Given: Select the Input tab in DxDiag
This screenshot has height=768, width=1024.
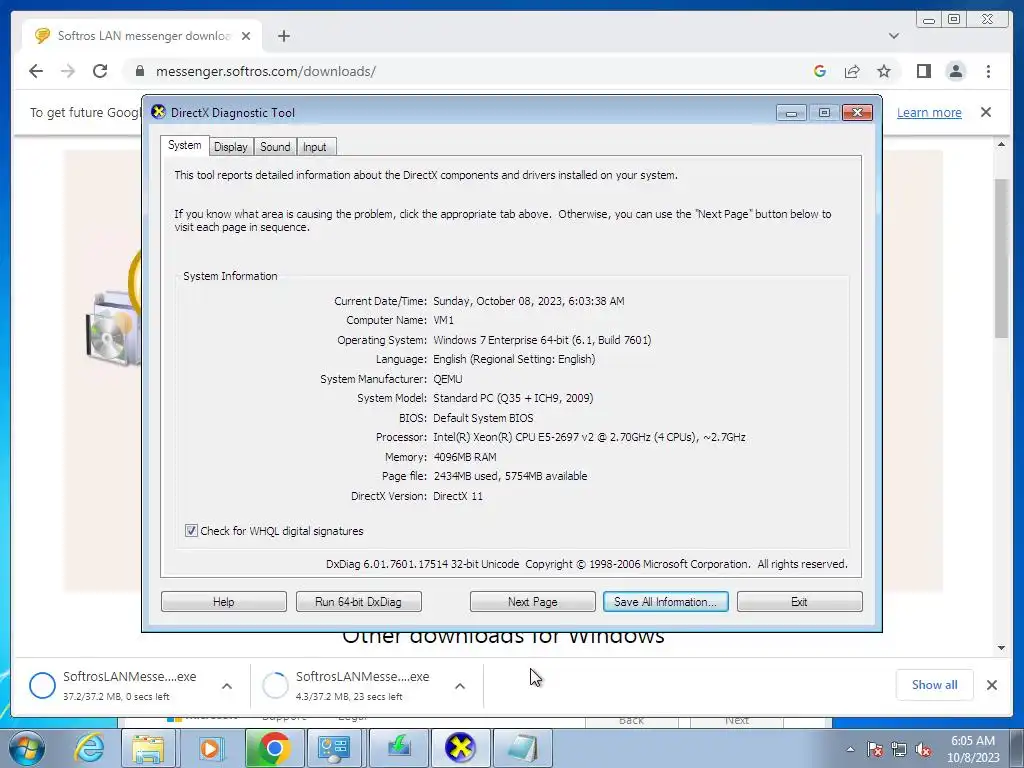Looking at the screenshot, I should 314,147.
